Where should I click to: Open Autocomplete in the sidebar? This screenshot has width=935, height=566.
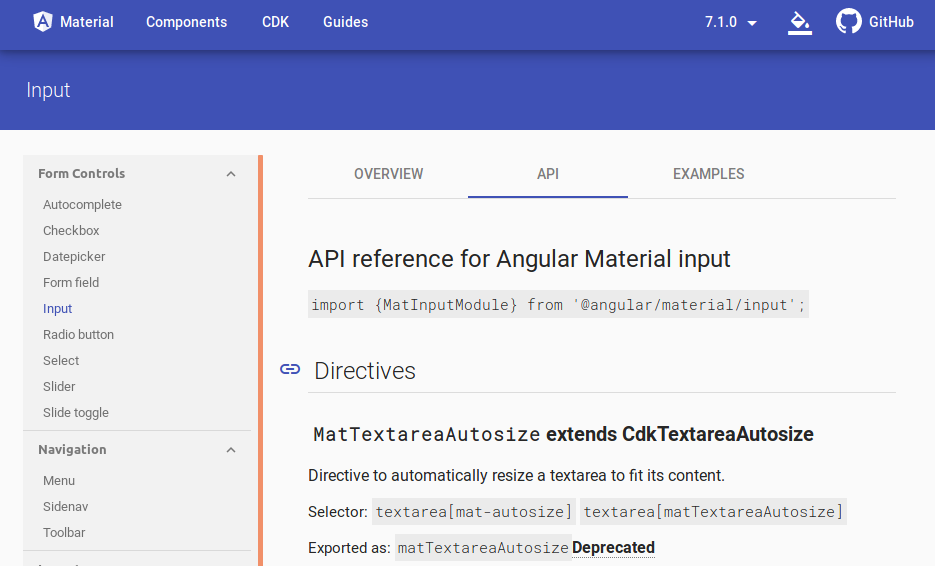(82, 205)
